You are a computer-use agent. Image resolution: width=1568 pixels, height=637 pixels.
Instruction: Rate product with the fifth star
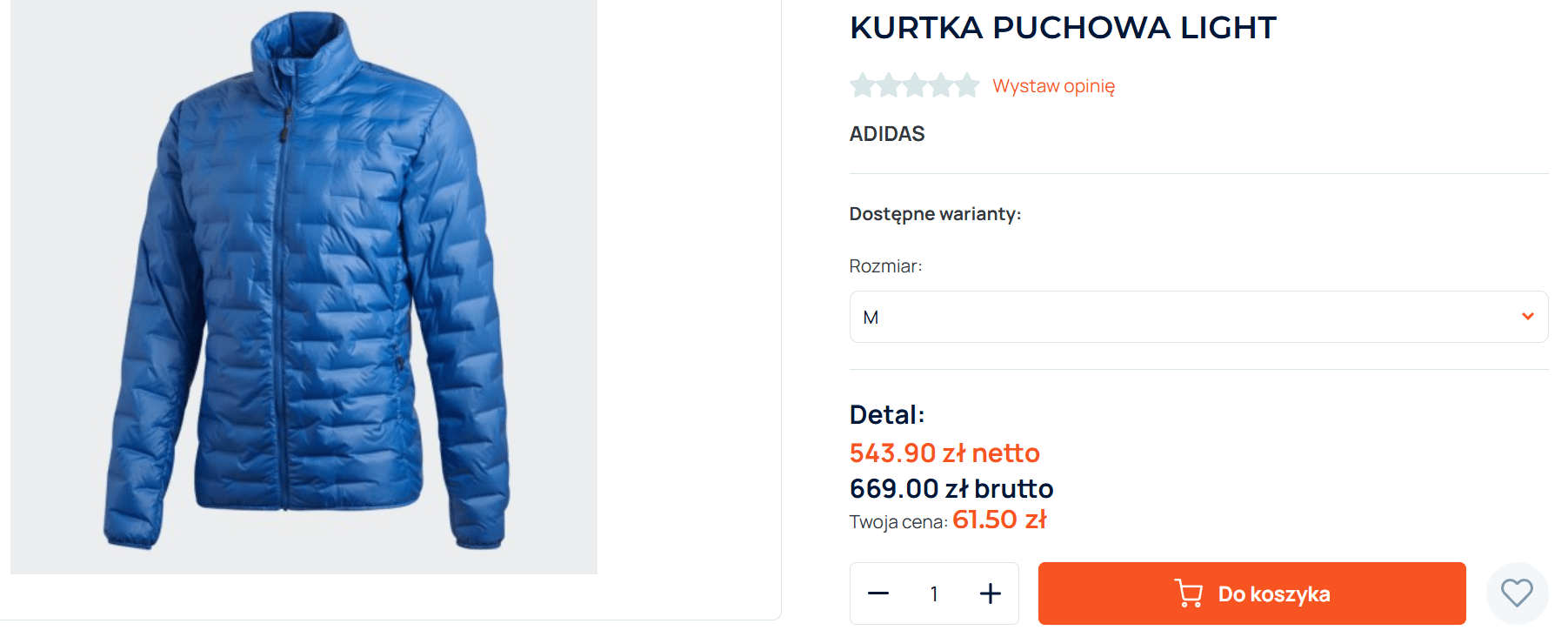(x=967, y=85)
